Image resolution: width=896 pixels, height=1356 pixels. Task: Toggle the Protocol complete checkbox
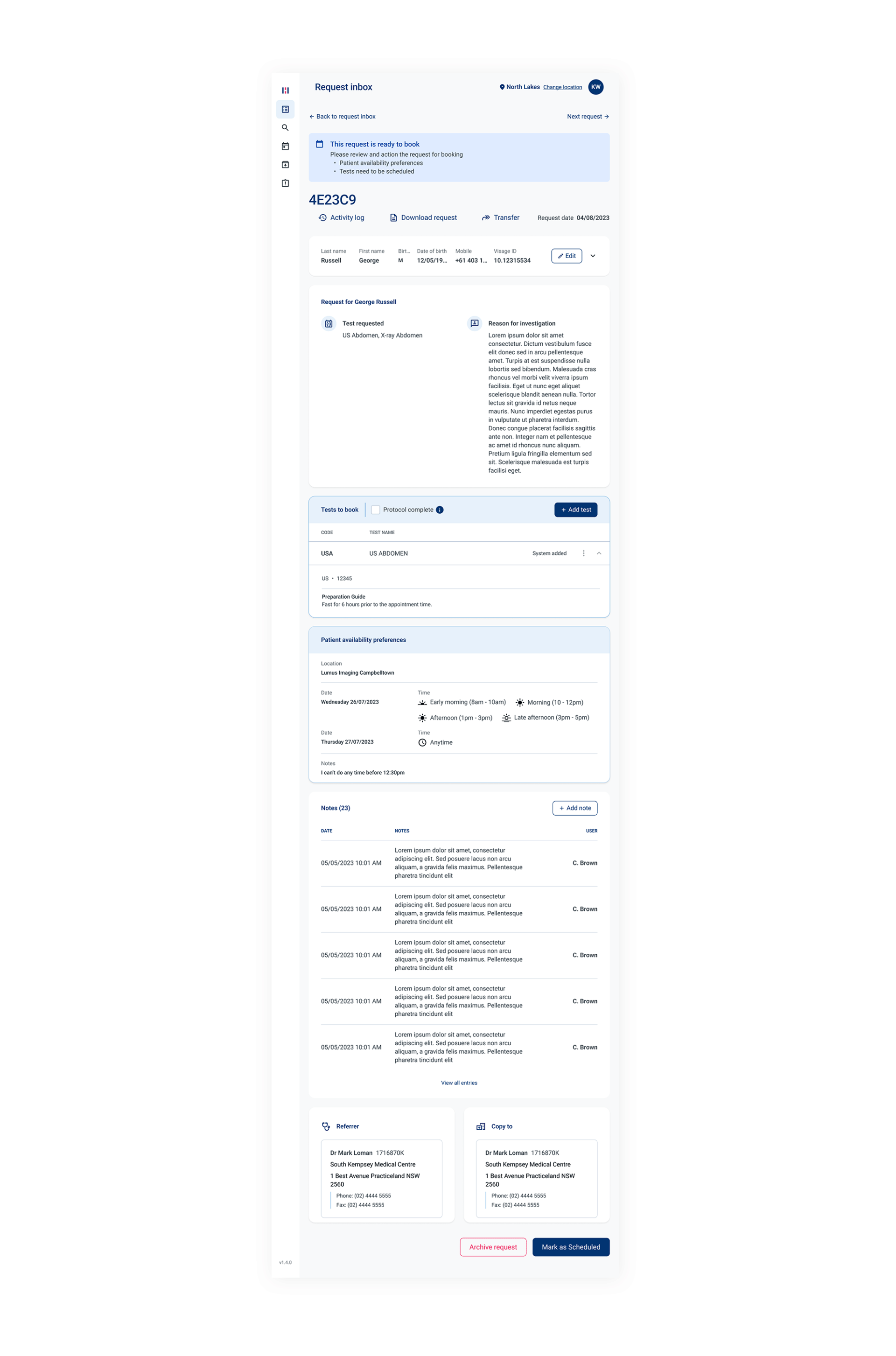point(376,510)
